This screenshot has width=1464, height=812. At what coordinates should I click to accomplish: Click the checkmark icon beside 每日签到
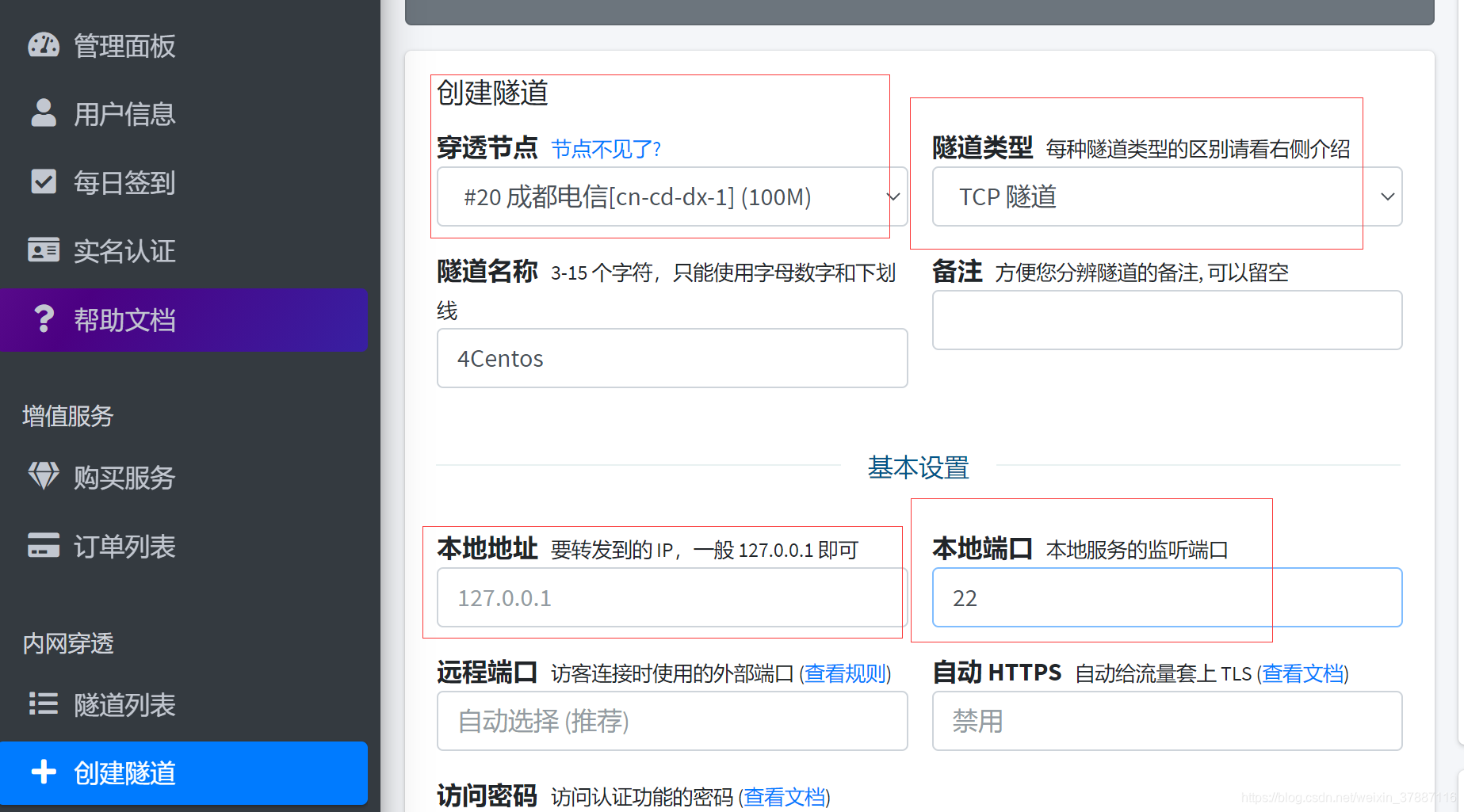pyautogui.click(x=44, y=181)
